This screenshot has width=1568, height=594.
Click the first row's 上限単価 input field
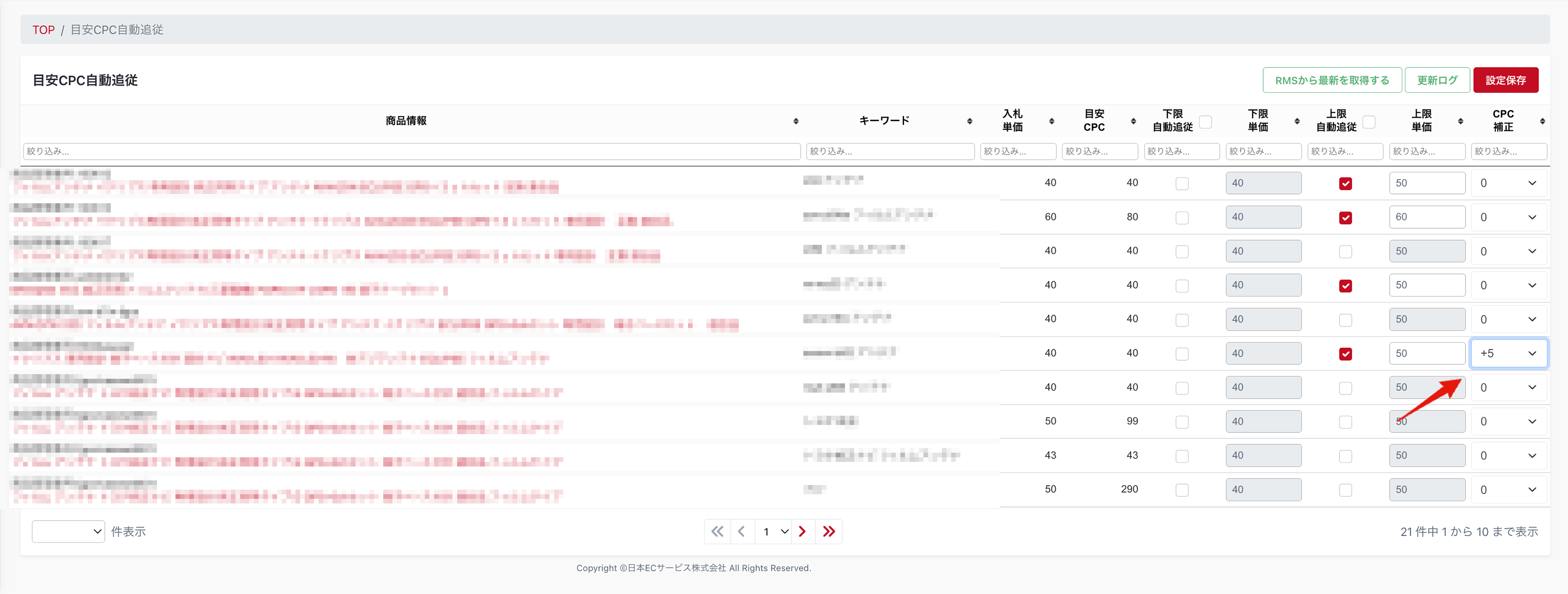(x=1426, y=183)
